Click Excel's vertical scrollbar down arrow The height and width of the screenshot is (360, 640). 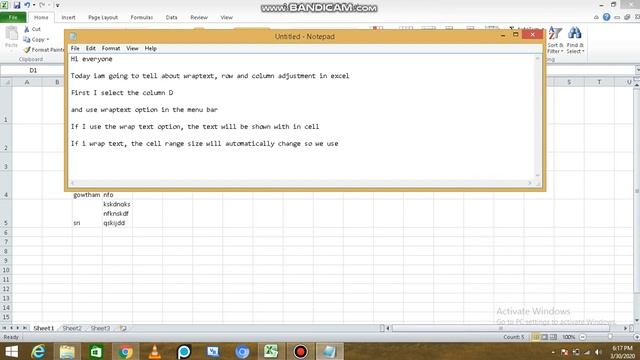(637, 320)
